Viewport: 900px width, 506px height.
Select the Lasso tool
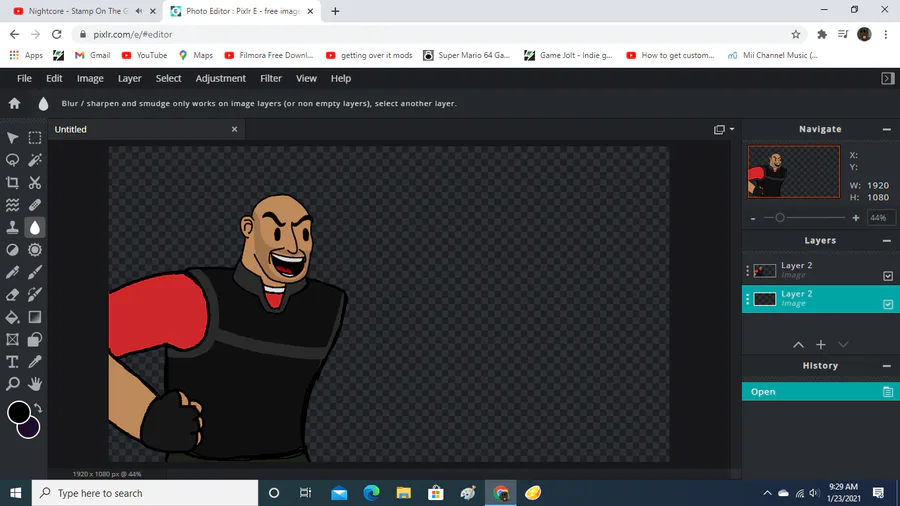point(12,160)
